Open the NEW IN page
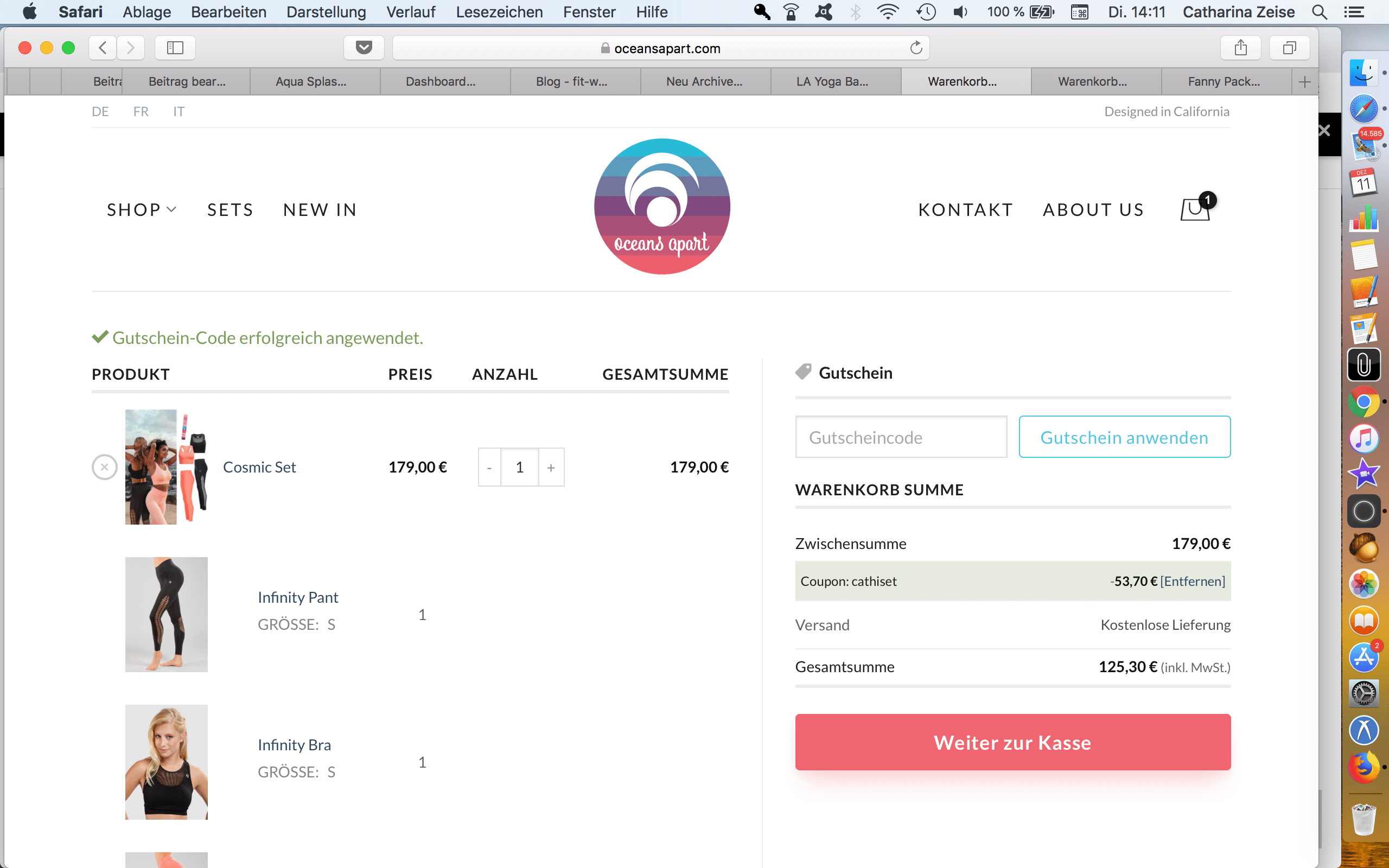 pyautogui.click(x=320, y=210)
